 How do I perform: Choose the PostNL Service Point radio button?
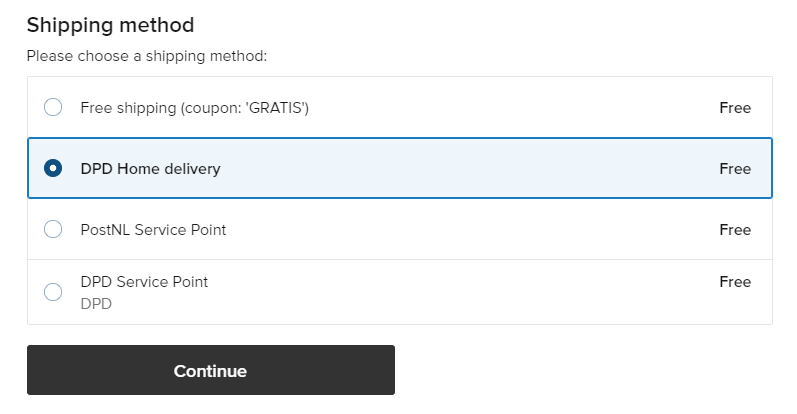point(53,229)
